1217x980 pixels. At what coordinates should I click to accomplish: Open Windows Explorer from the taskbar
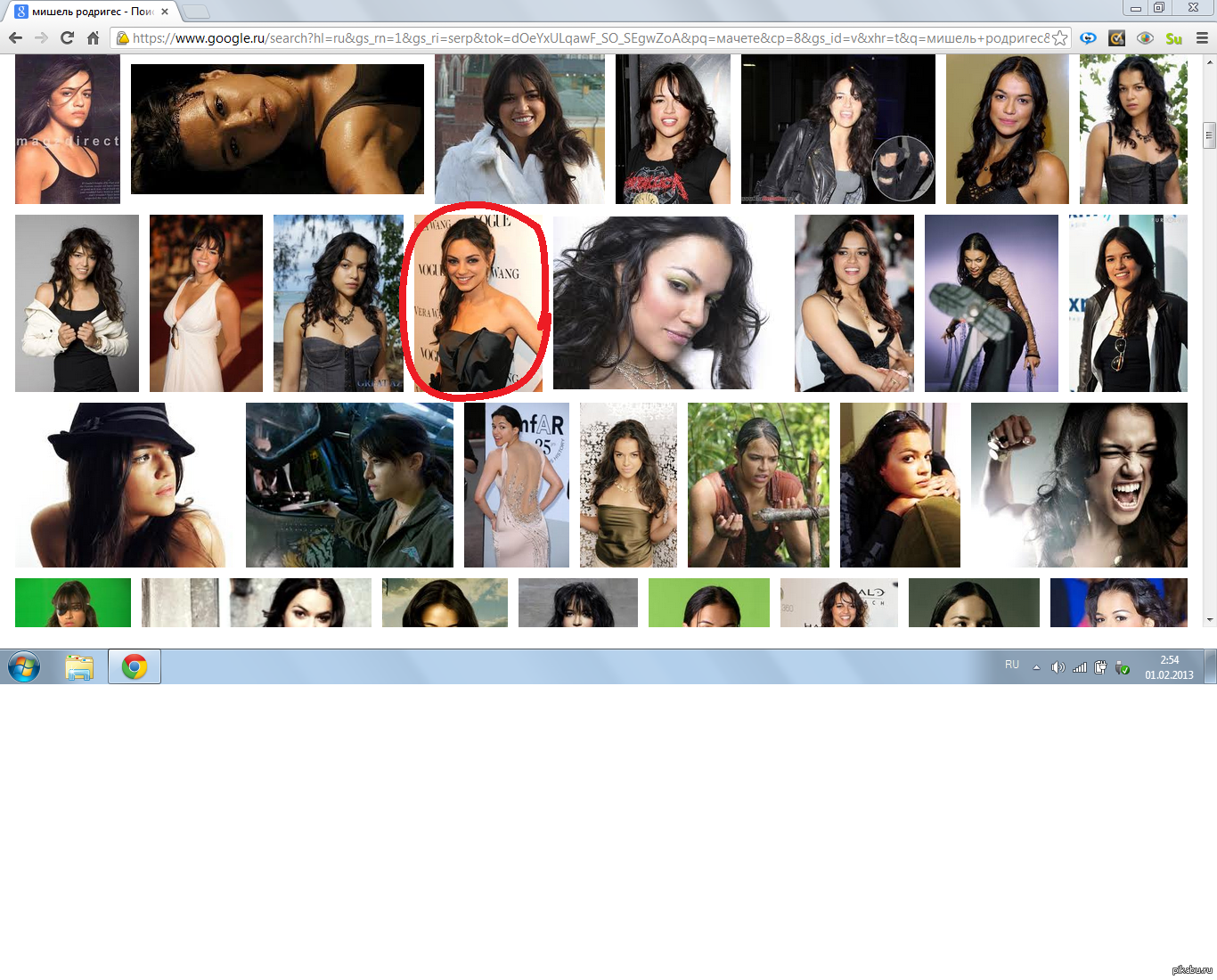[x=79, y=666]
